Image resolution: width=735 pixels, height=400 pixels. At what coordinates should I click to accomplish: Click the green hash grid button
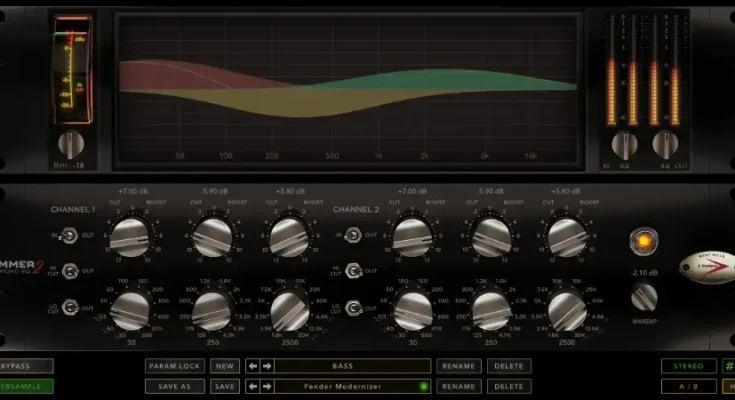[729, 367]
